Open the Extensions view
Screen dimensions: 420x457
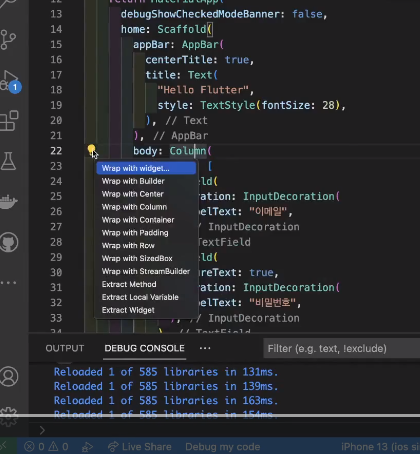pos(9,121)
